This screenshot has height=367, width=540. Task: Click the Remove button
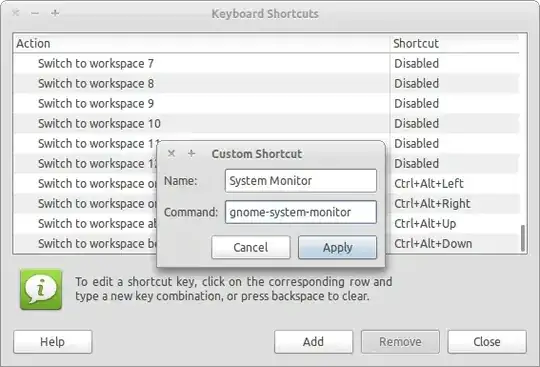(400, 342)
